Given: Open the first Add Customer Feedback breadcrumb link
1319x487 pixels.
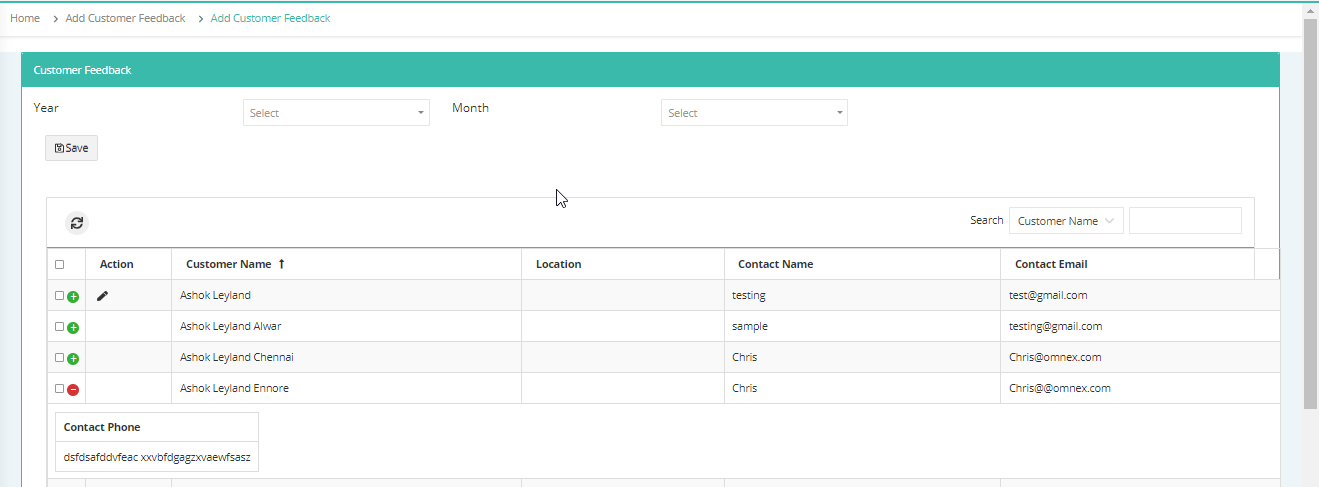Looking at the screenshot, I should point(125,18).
